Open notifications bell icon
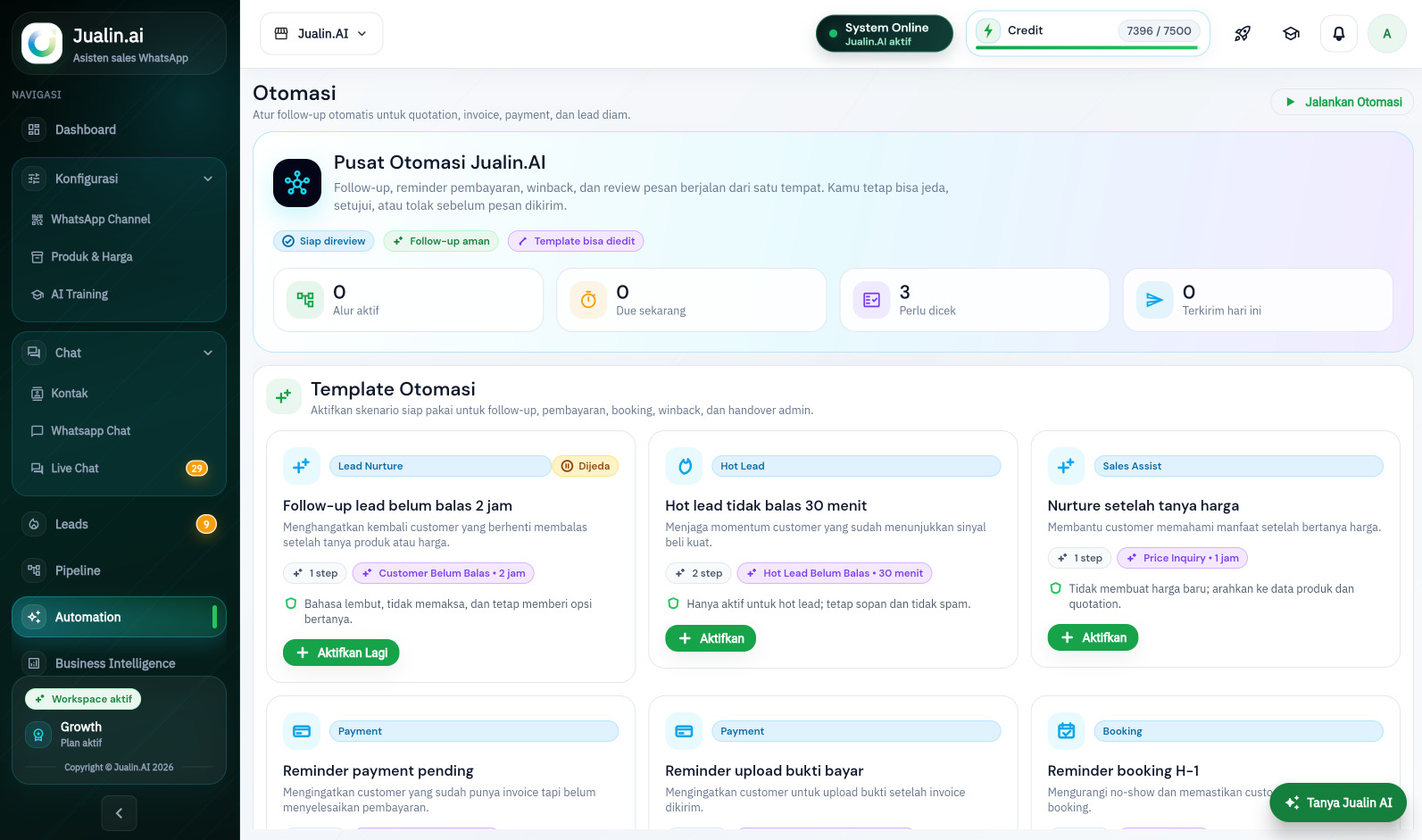This screenshot has width=1422, height=840. click(1339, 34)
